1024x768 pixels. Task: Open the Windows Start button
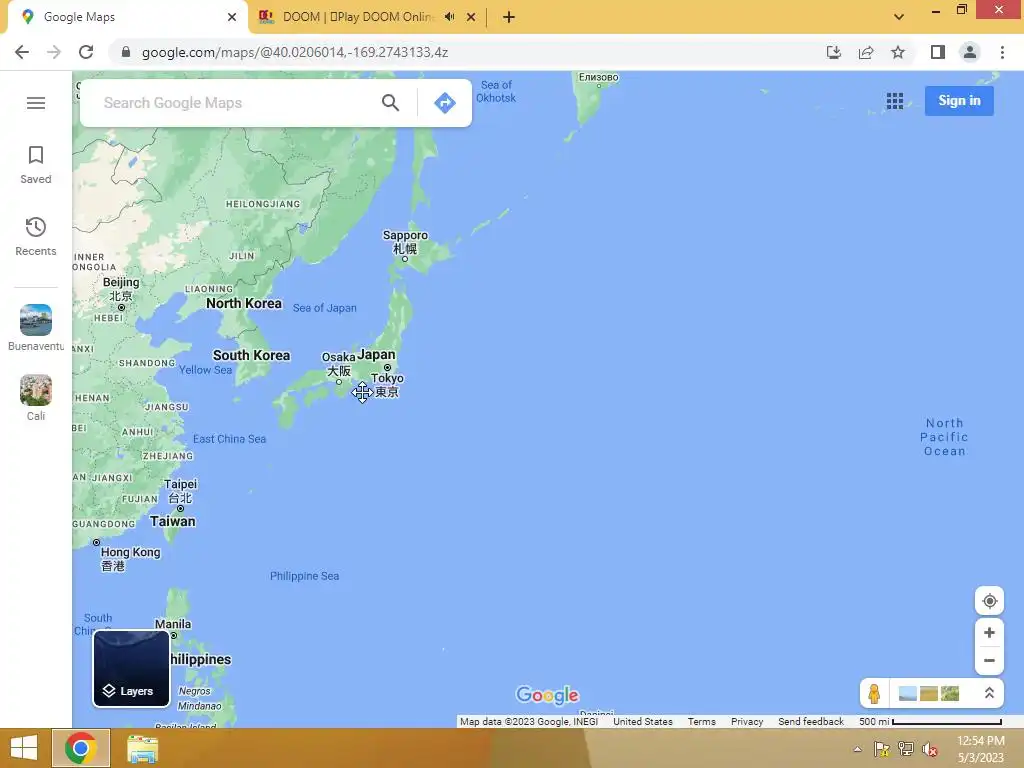tap(24, 748)
